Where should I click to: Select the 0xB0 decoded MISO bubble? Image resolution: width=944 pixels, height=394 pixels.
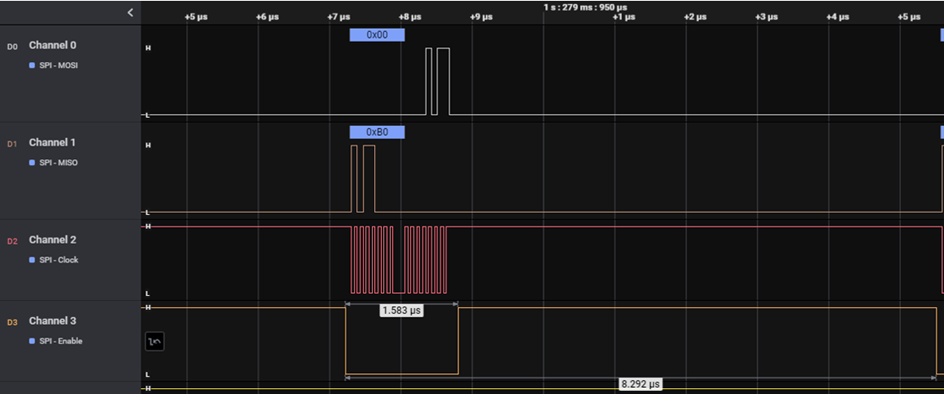click(x=377, y=132)
